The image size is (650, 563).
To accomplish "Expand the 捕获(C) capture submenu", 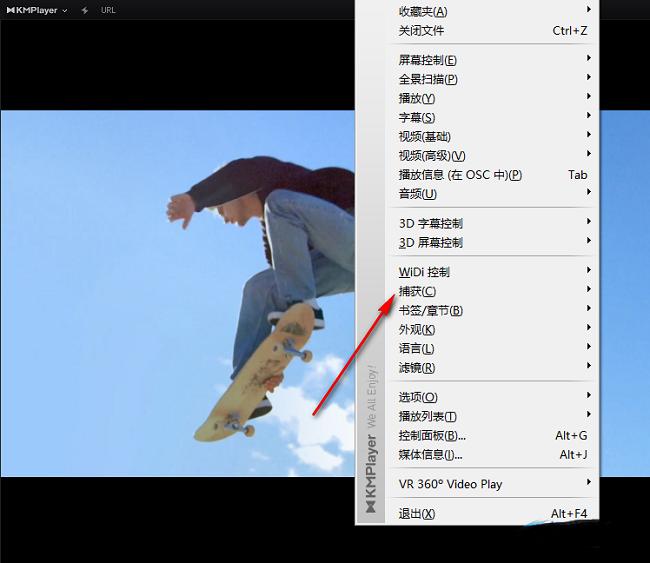I will [x=416, y=291].
